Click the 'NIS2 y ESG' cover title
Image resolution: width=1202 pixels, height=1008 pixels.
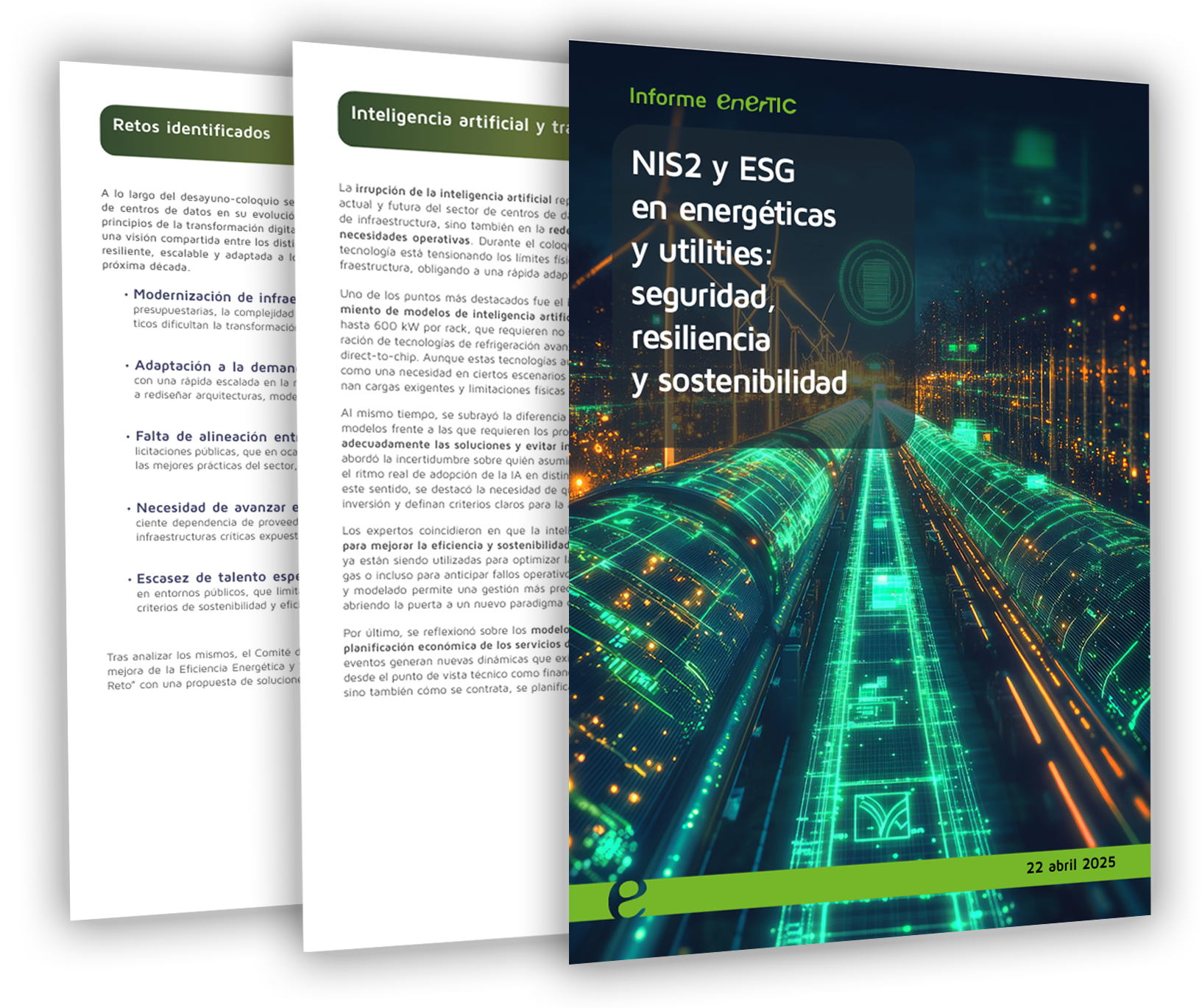[x=713, y=167]
